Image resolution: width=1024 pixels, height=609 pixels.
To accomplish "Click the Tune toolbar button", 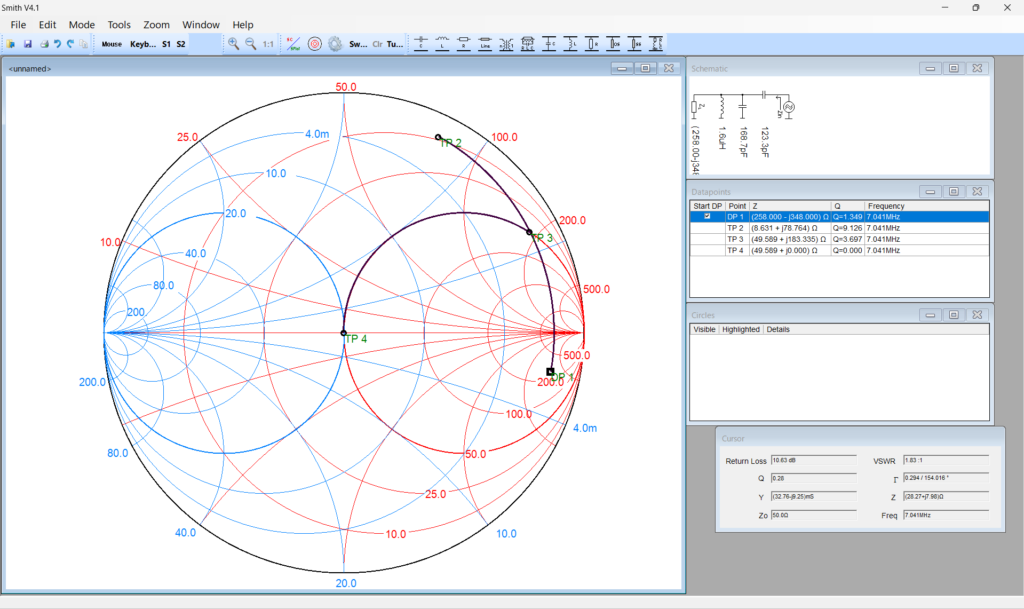I will click(x=394, y=44).
